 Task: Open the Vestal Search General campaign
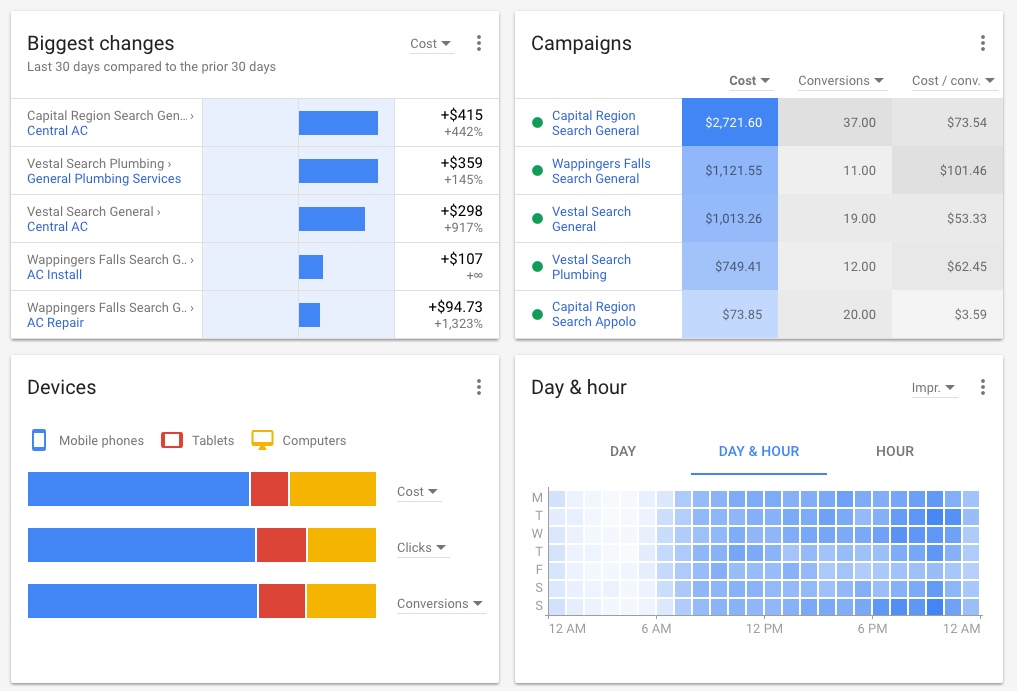pos(592,218)
